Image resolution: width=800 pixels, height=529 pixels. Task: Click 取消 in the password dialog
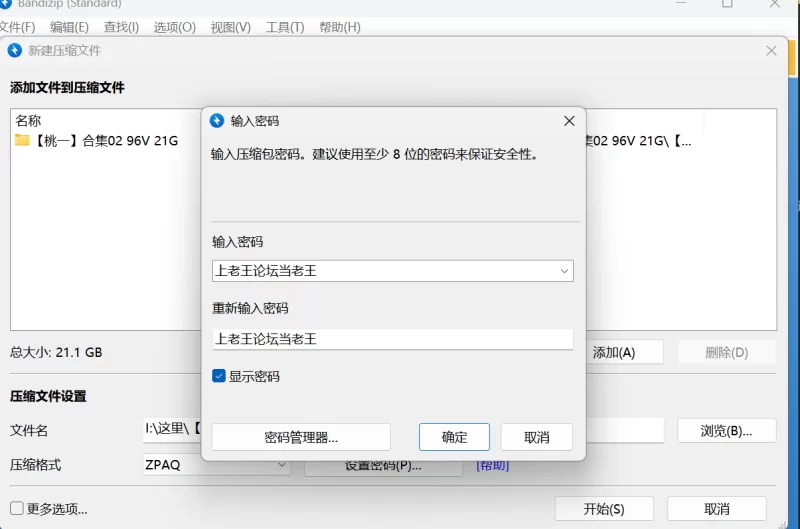coord(537,437)
